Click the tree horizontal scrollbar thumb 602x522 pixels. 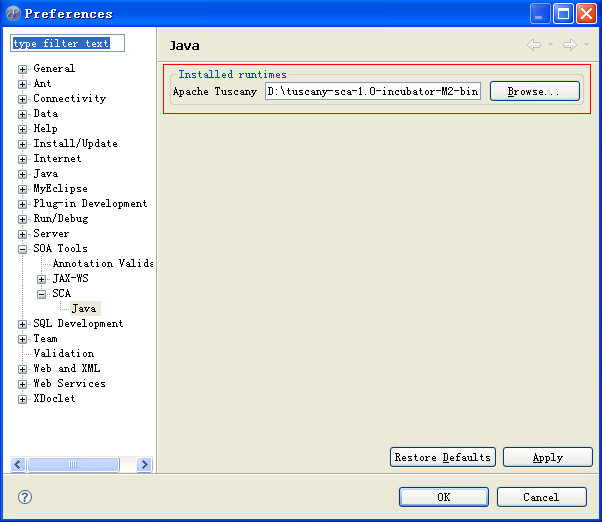[73, 464]
